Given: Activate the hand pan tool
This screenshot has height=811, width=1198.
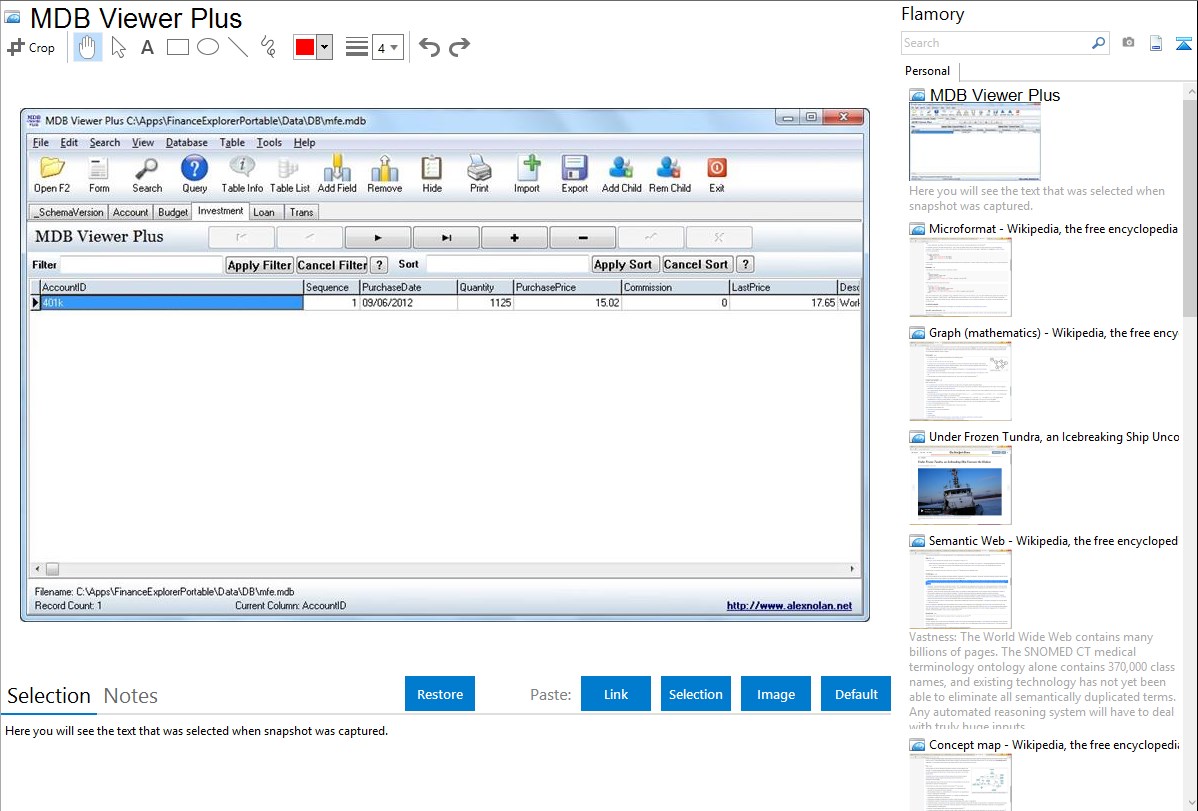Looking at the screenshot, I should [87, 47].
